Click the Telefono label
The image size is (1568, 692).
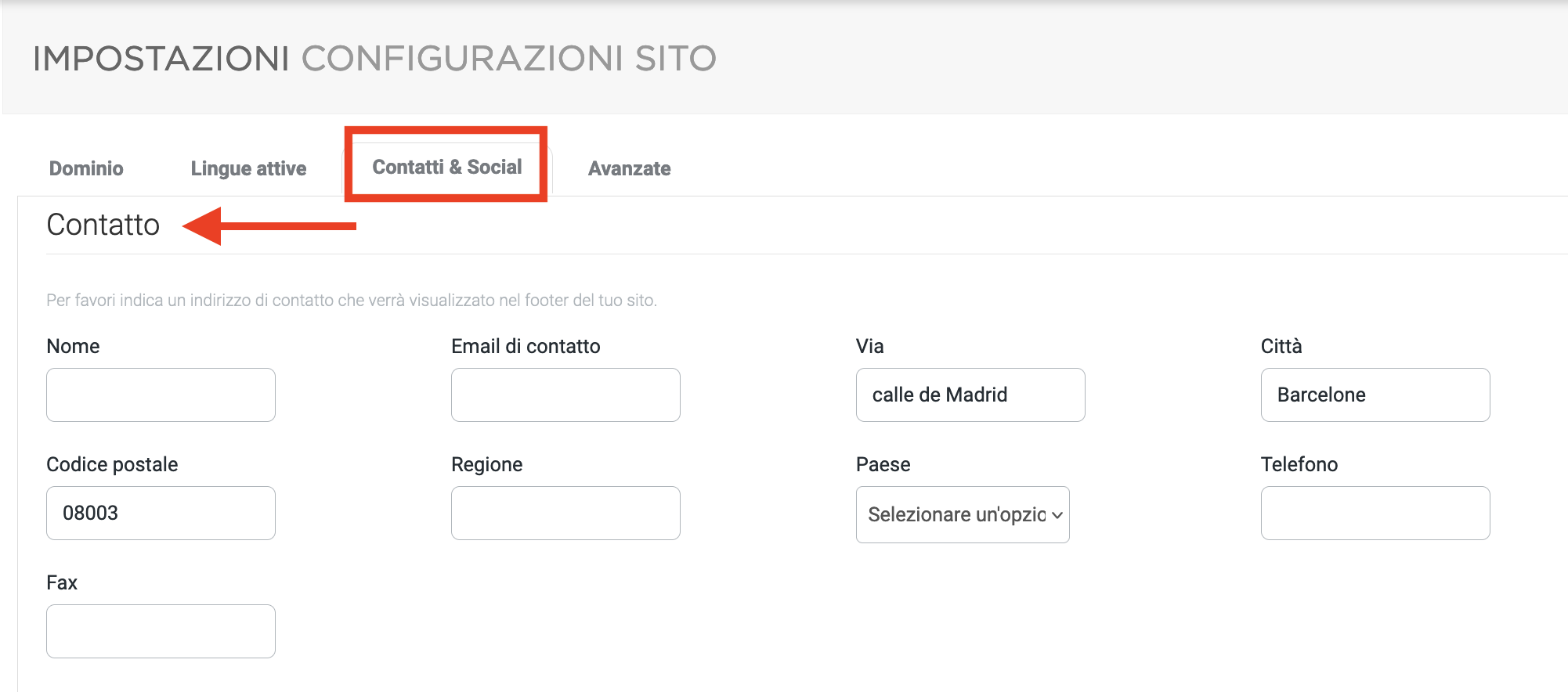tap(1299, 464)
